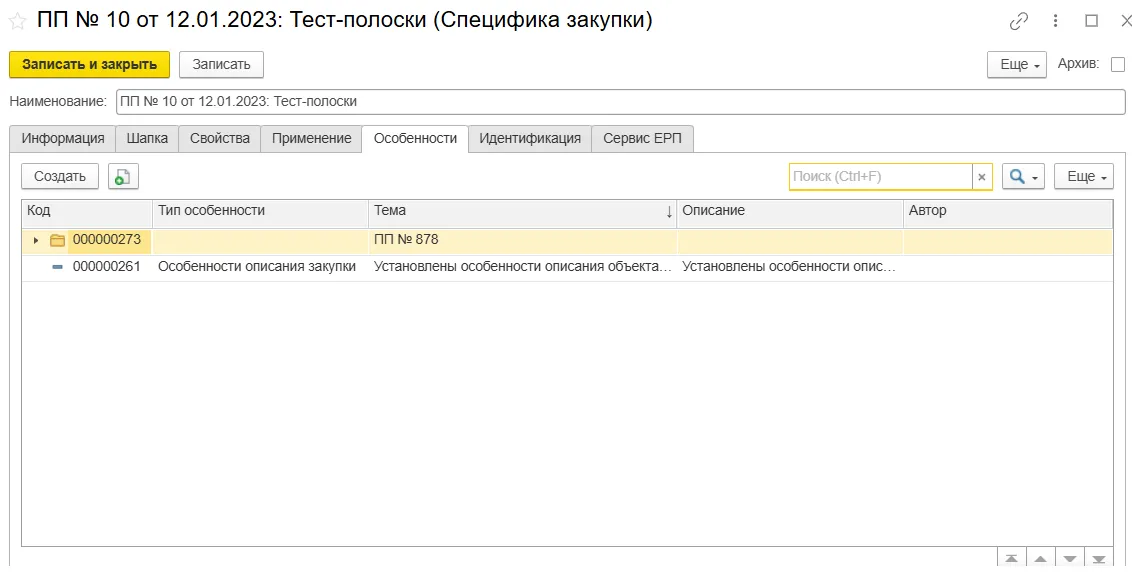Open the top Еще dropdown next to Архив
Screen dimensions: 1132x574
[x=1016, y=64]
